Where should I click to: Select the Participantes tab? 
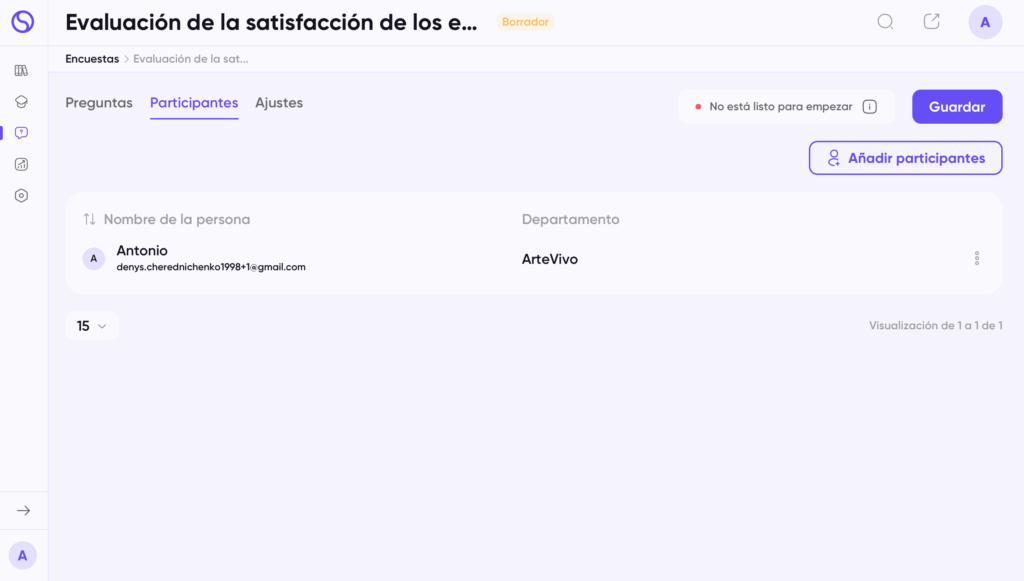click(x=194, y=103)
